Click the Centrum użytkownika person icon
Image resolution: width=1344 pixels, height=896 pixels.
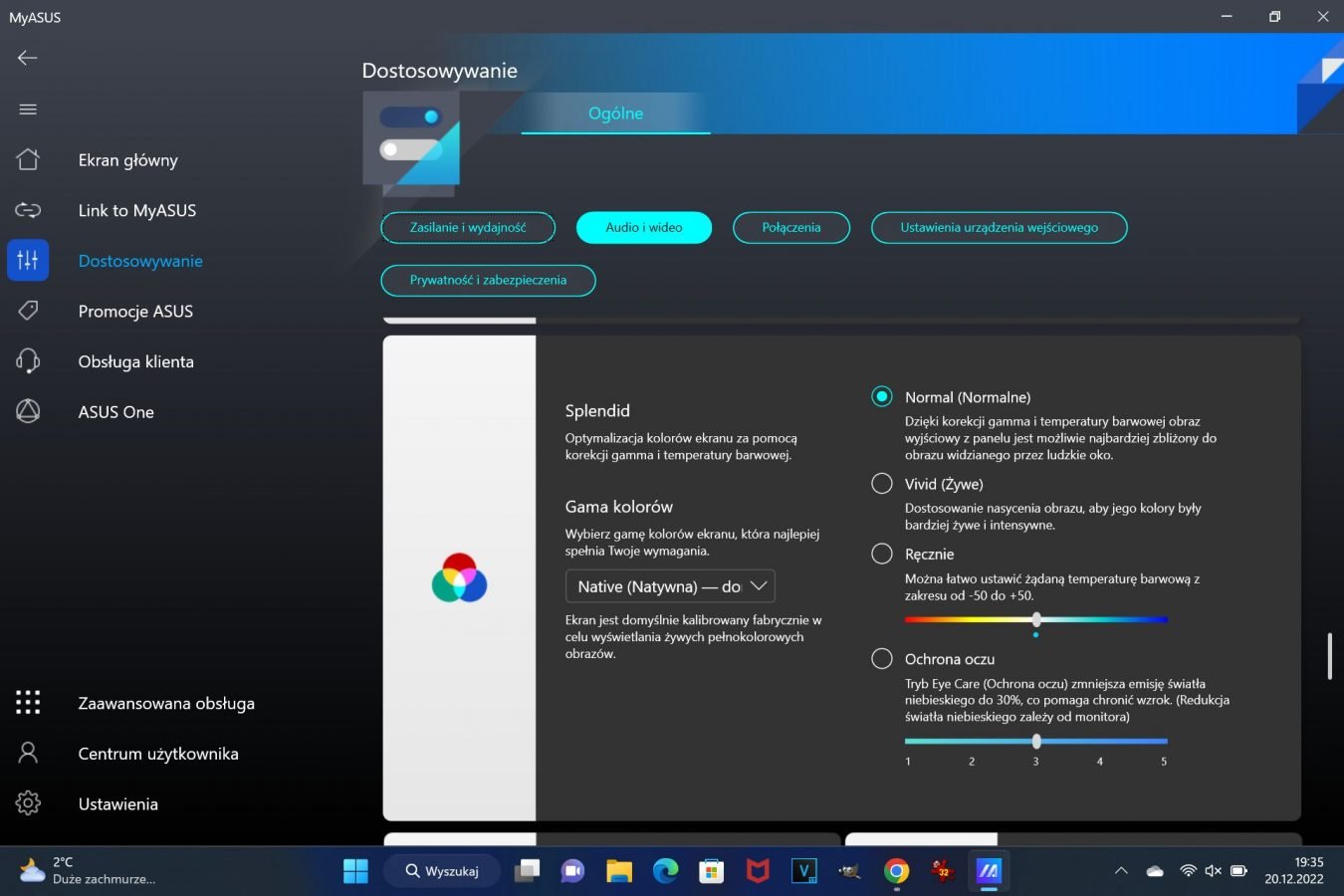[28, 753]
